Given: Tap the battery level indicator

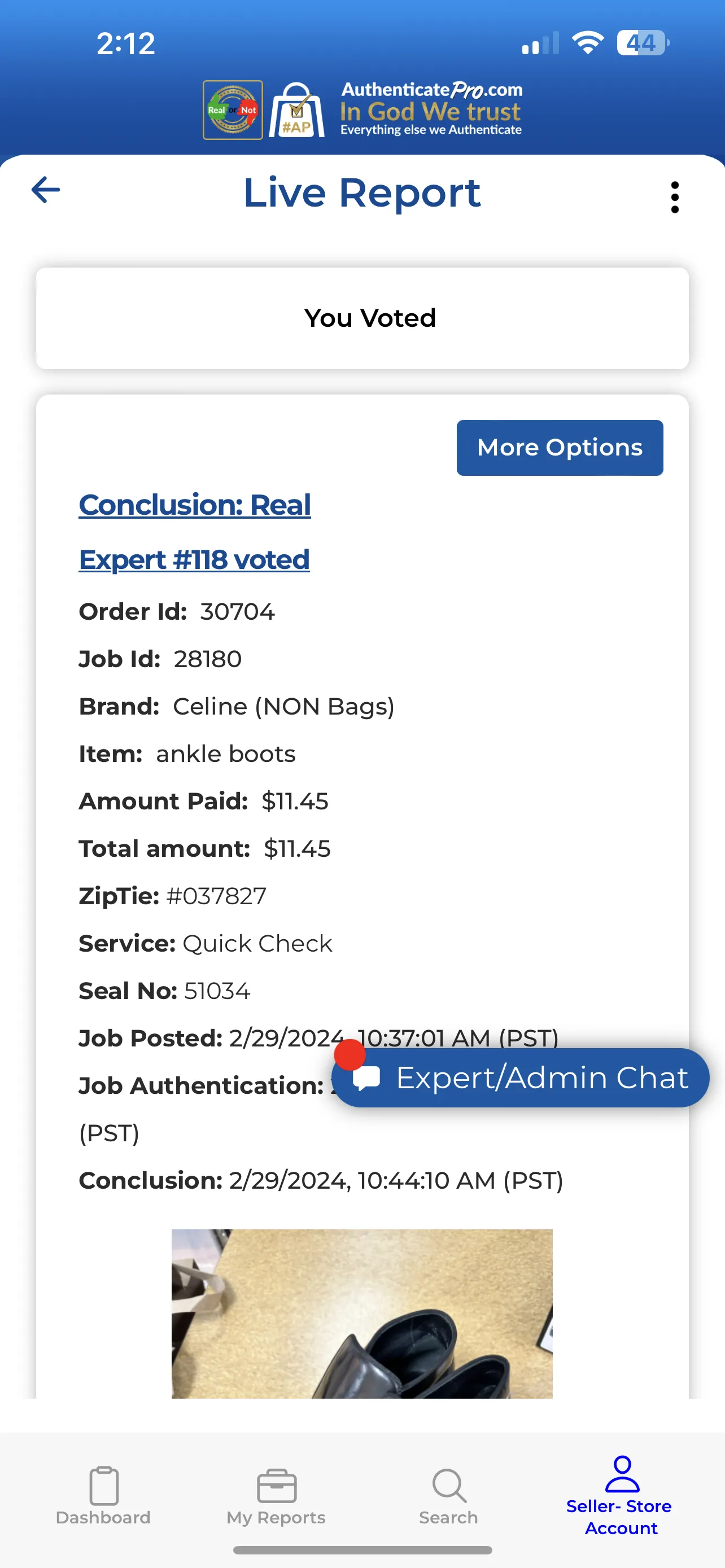Looking at the screenshot, I should click(643, 42).
